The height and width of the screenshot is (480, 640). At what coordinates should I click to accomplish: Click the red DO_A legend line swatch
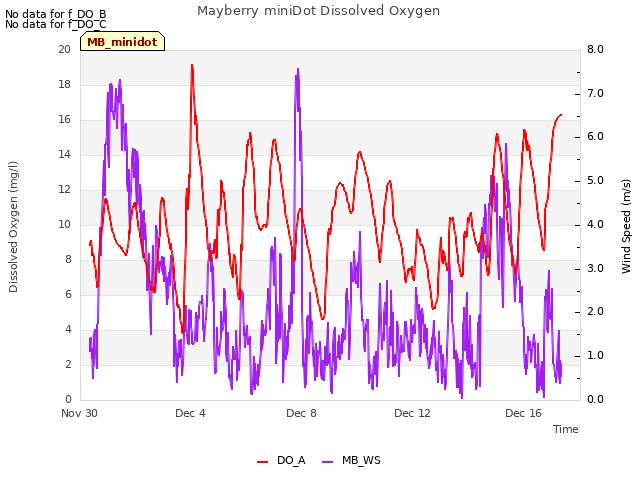coord(262,462)
